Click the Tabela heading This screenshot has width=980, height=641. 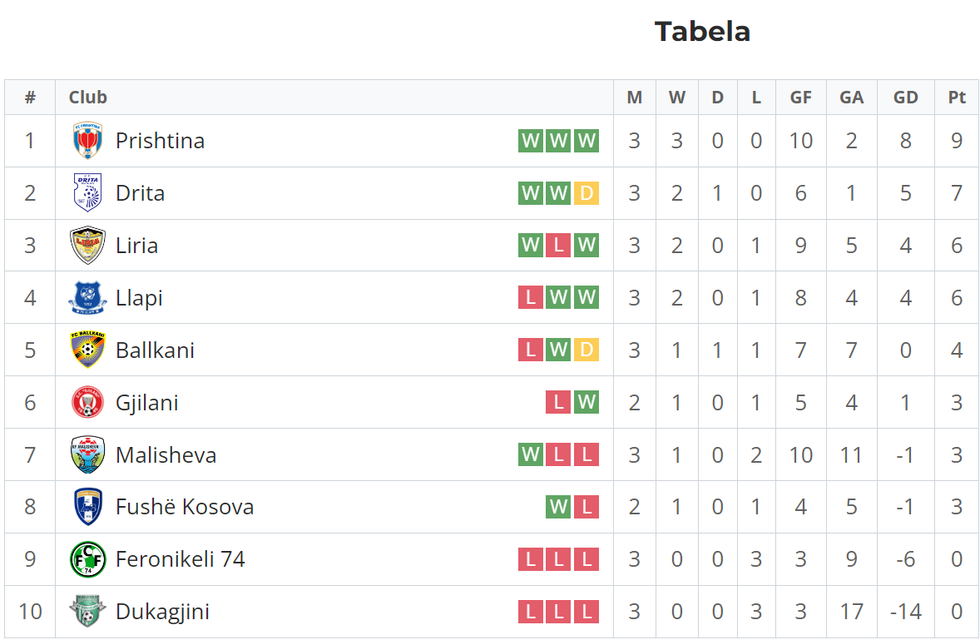(x=702, y=31)
